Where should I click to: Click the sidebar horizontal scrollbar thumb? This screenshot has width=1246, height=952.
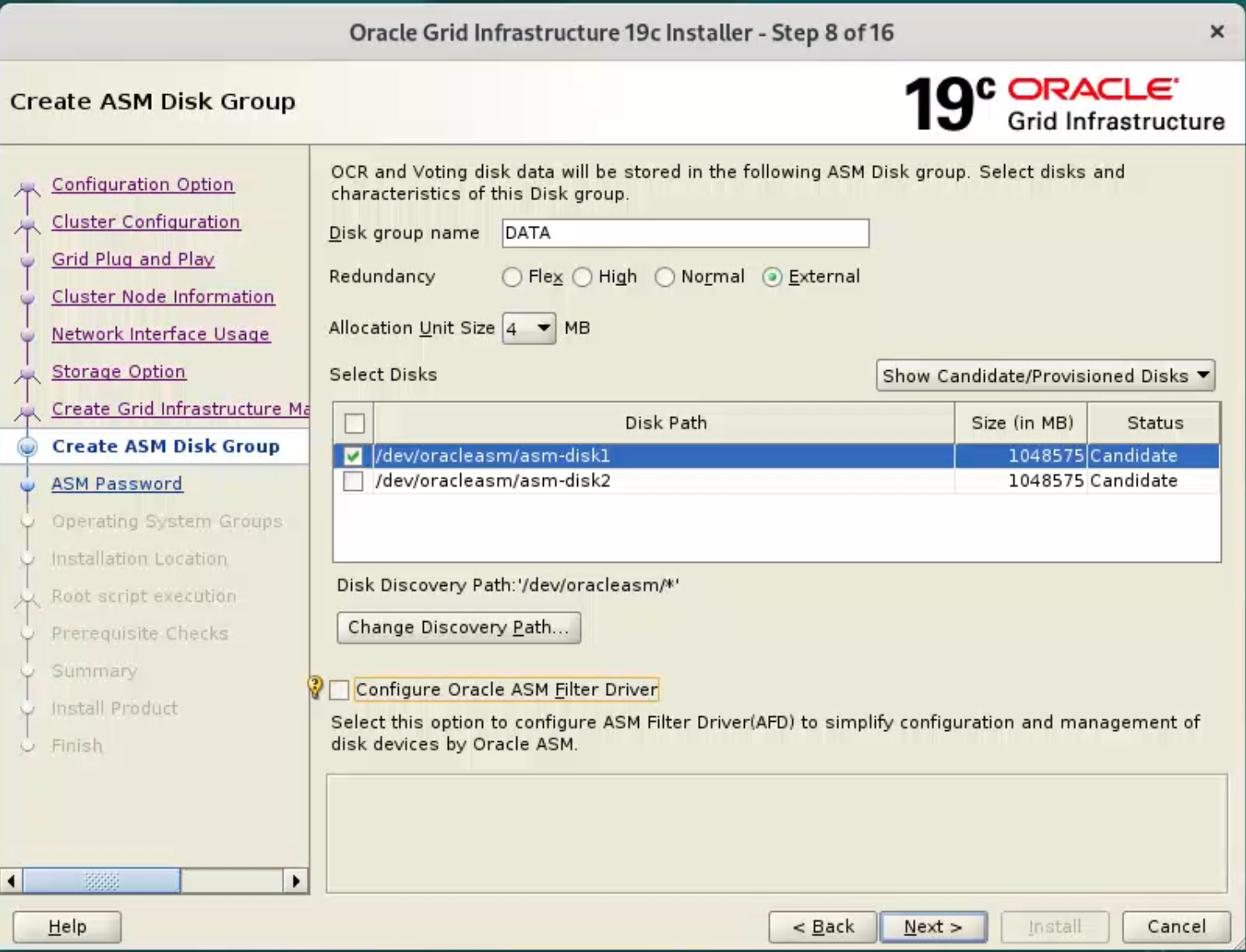point(102,881)
